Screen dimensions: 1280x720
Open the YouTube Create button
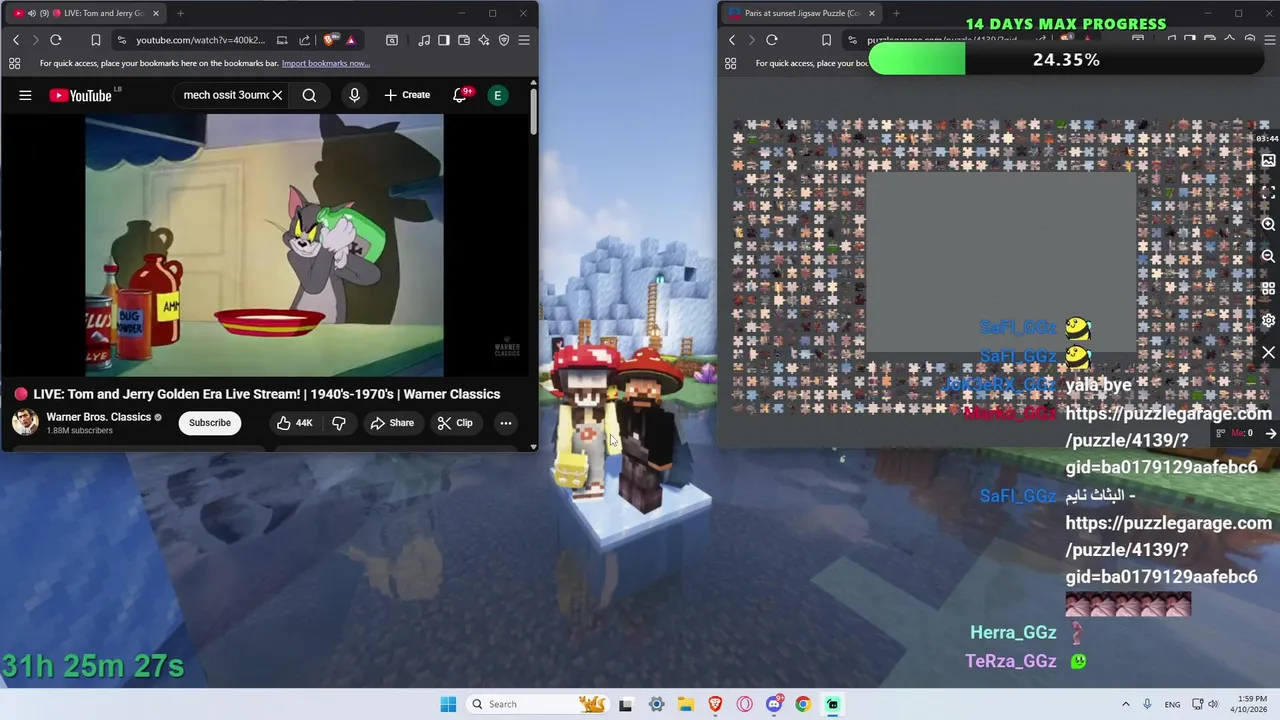407,95
